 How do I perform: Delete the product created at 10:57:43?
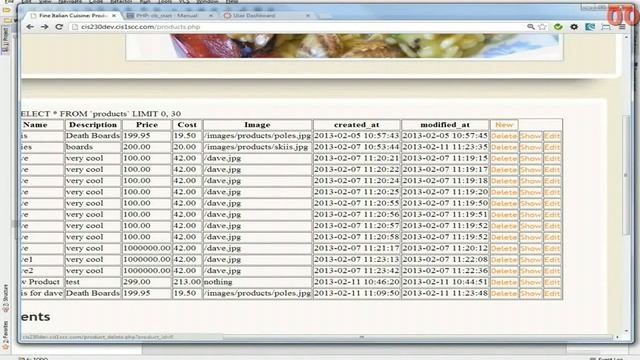(x=504, y=136)
